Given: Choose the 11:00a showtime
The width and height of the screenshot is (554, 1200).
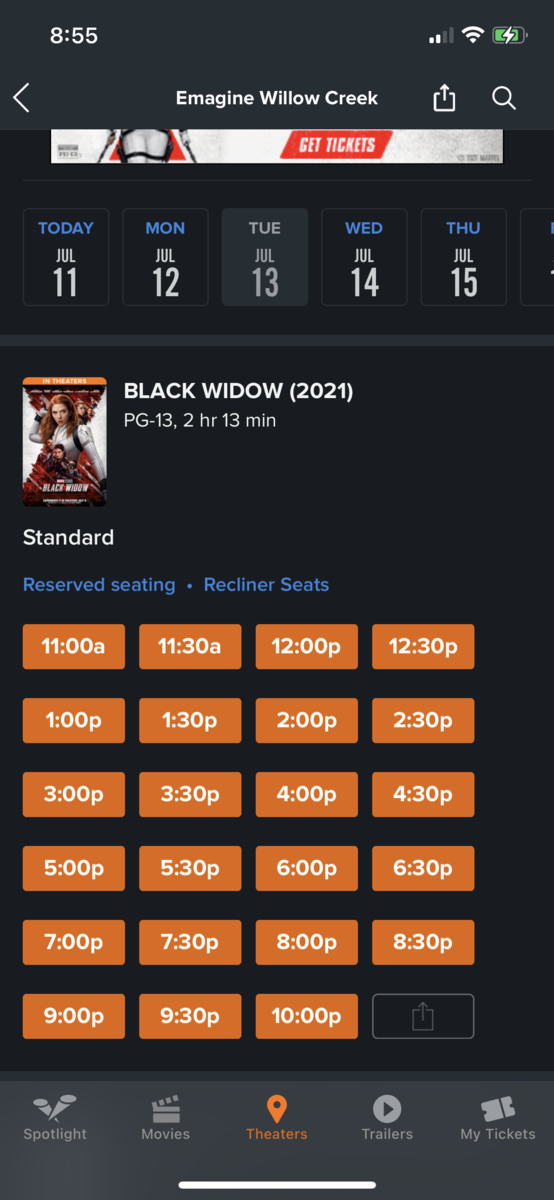Looking at the screenshot, I should [x=74, y=646].
